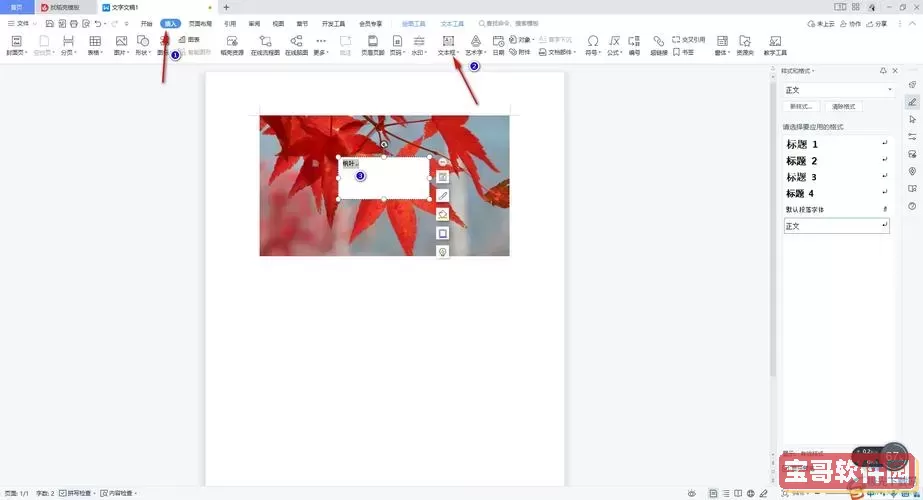The image size is (923, 500).
Task: Switch to reading view in status bar
Action: [738, 494]
